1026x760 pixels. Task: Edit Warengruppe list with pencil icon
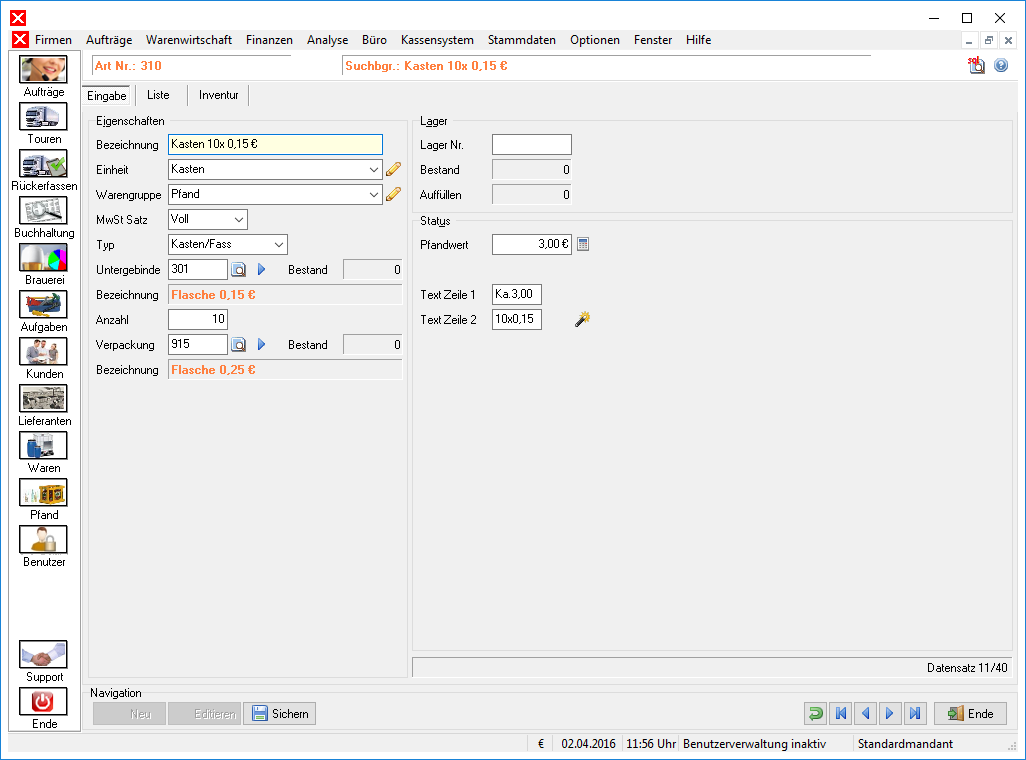coord(393,194)
